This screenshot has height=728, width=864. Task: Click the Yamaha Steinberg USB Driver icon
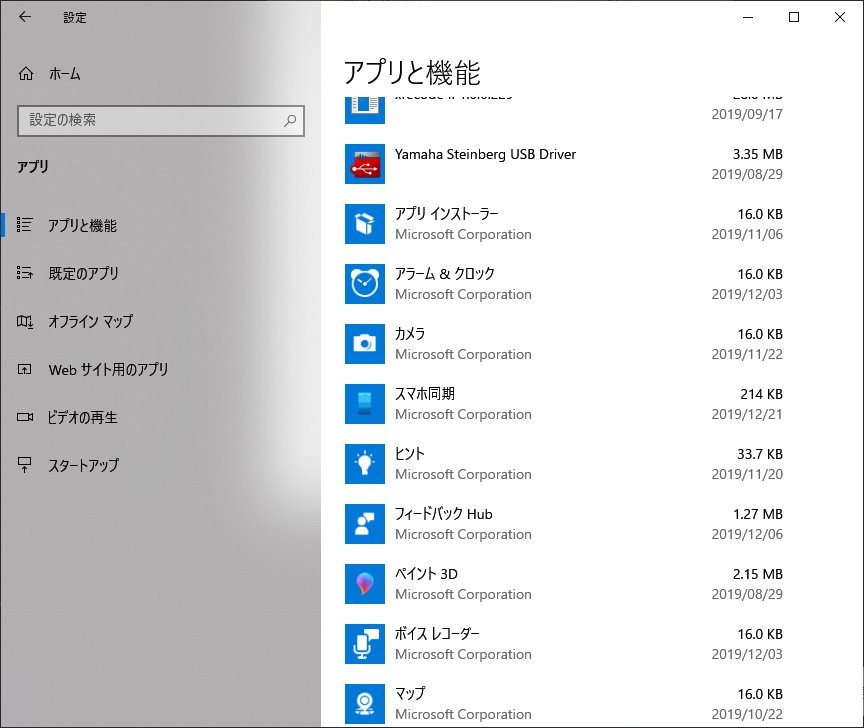tap(365, 164)
